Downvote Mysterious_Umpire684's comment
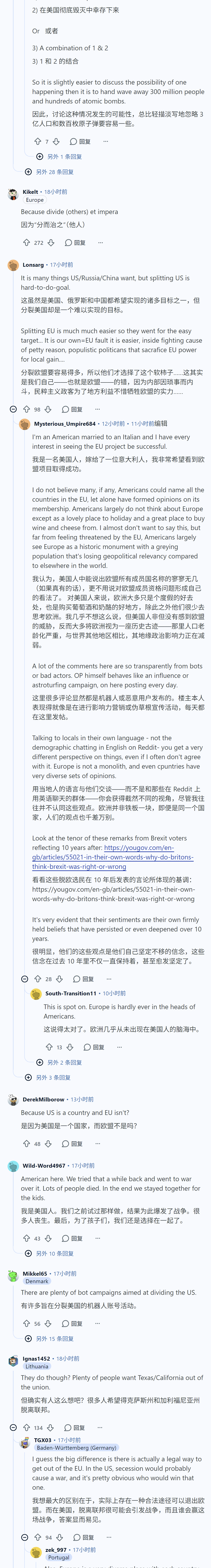This screenshot has height=1568, width=211. (x=59, y=979)
